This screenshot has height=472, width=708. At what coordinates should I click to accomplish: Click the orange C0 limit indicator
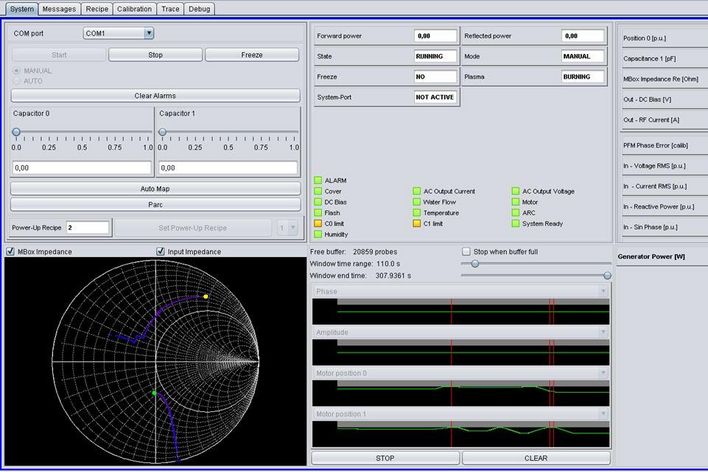coord(318,223)
